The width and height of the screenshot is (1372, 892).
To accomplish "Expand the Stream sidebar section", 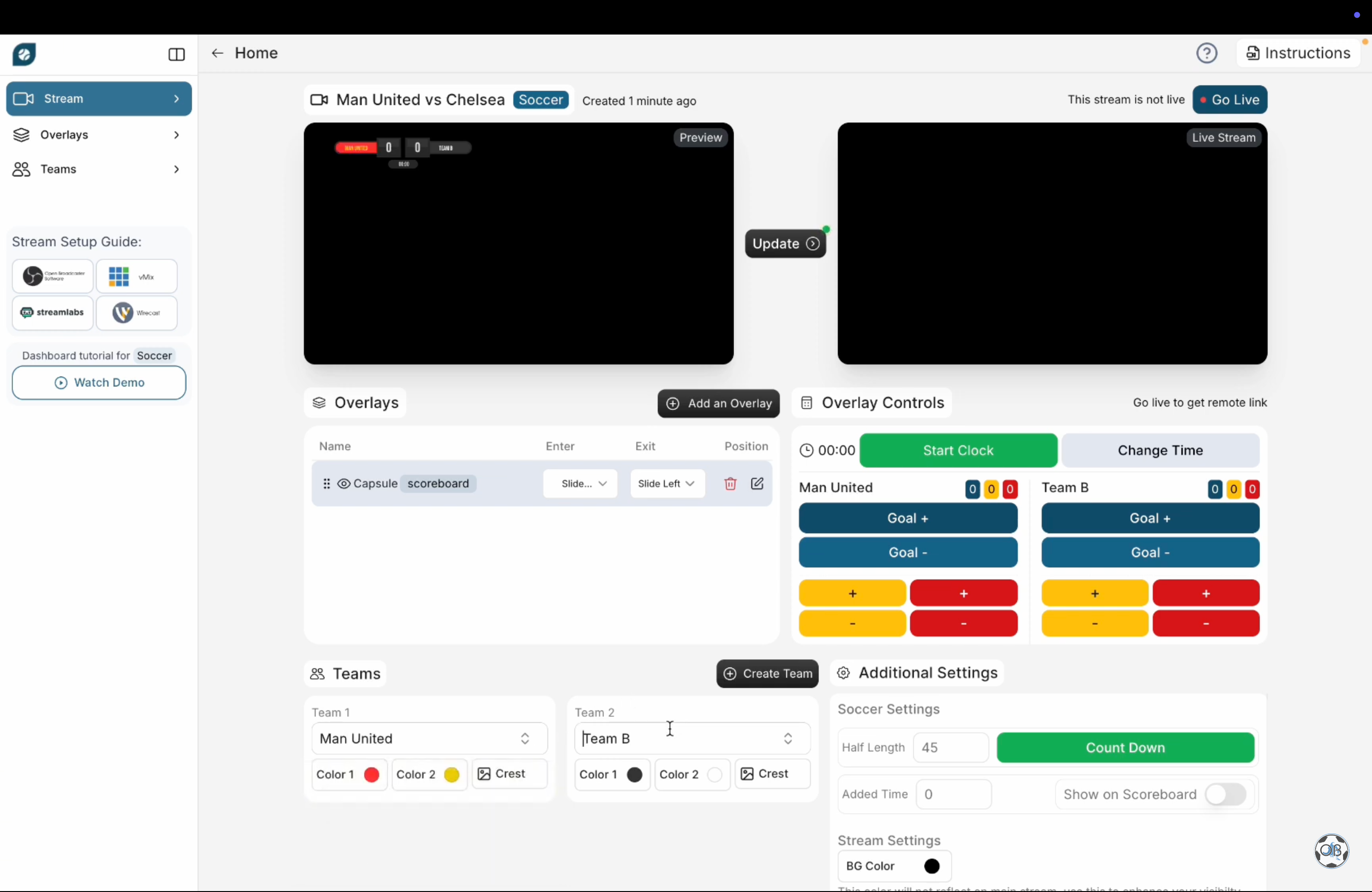I will (x=99, y=99).
